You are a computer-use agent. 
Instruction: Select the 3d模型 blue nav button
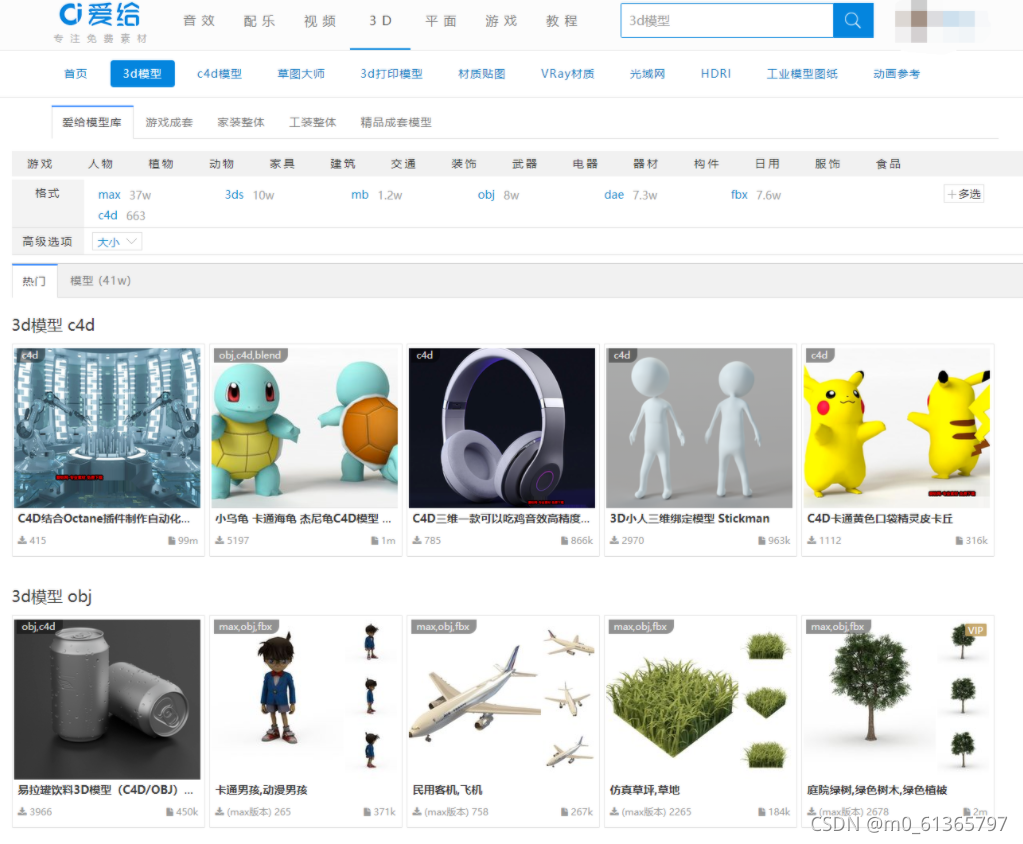coord(142,74)
